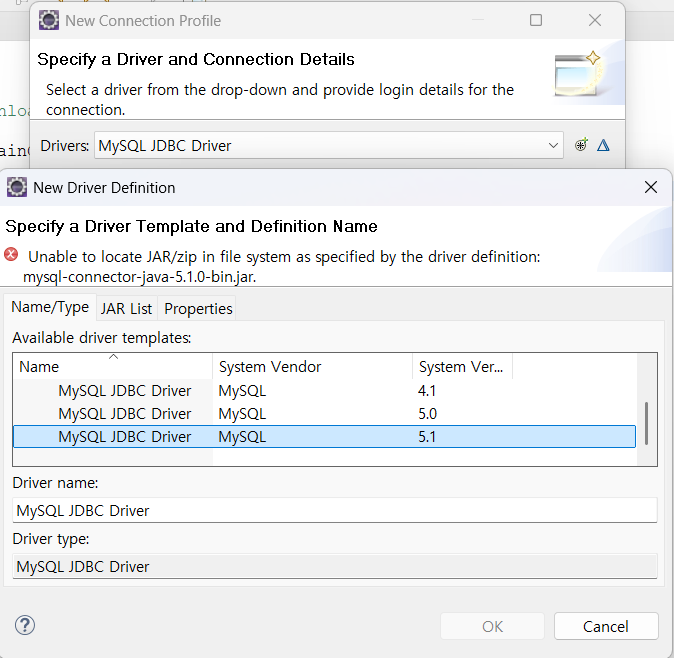This screenshot has height=658, width=674.
Task: Click the '5.1' version cell
Action: [x=427, y=437]
